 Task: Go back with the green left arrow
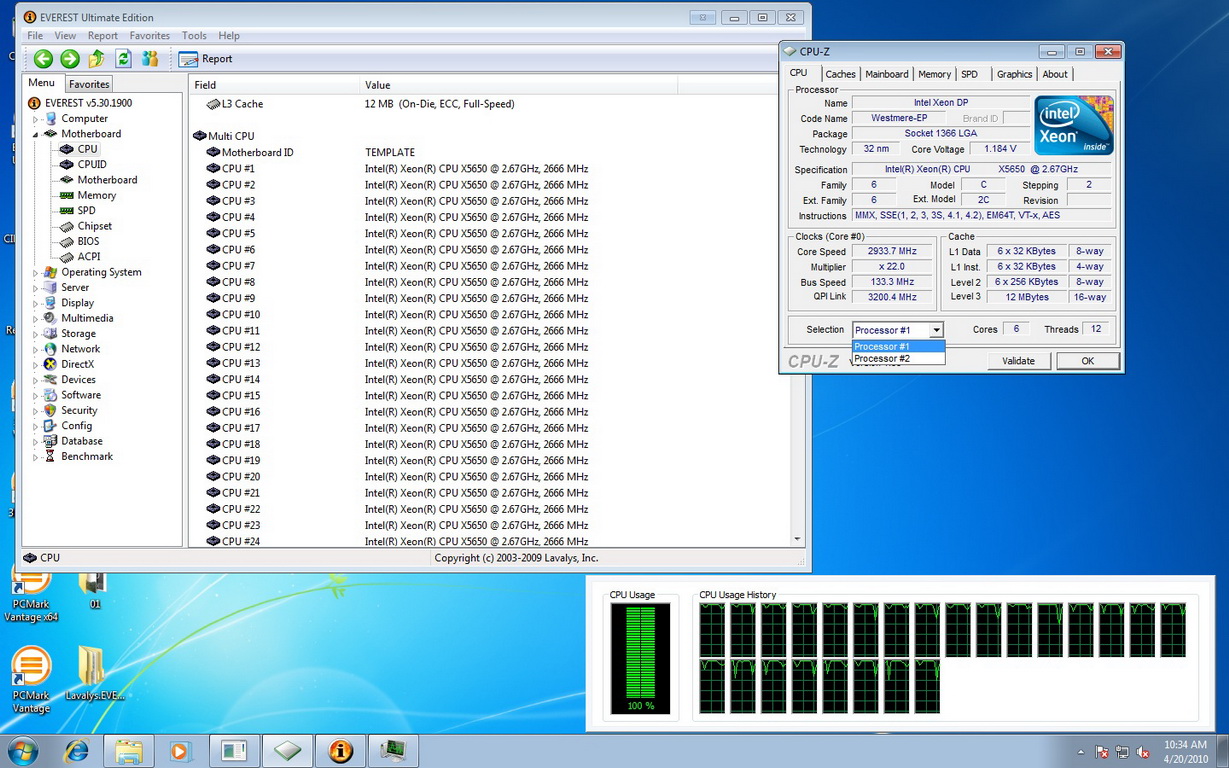[43, 59]
